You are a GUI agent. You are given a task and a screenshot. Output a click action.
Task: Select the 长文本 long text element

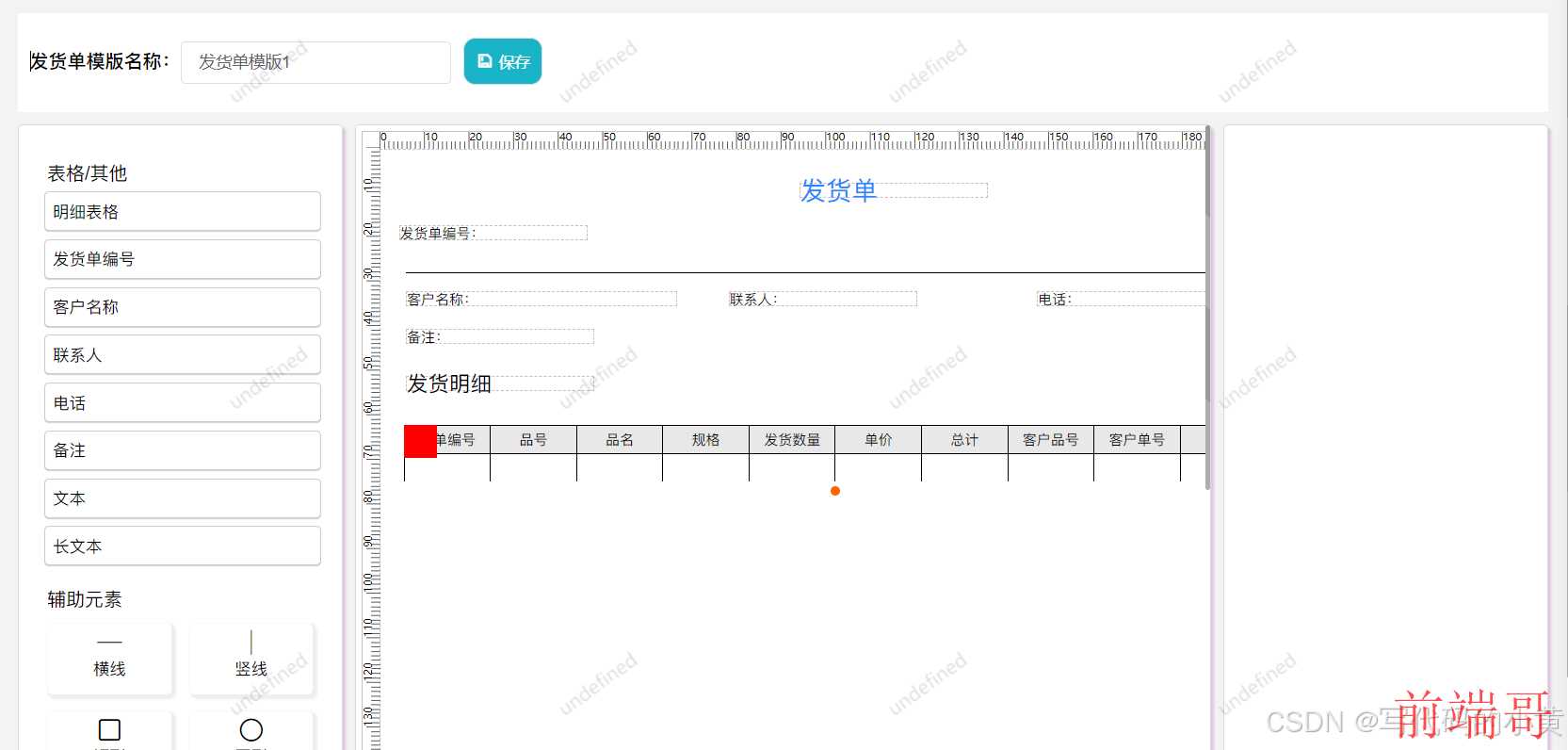pos(183,546)
